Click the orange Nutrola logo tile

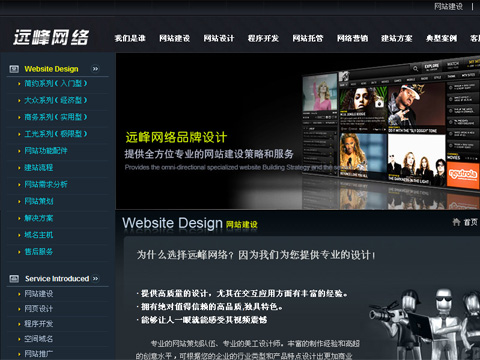pyautogui.click(x=463, y=175)
